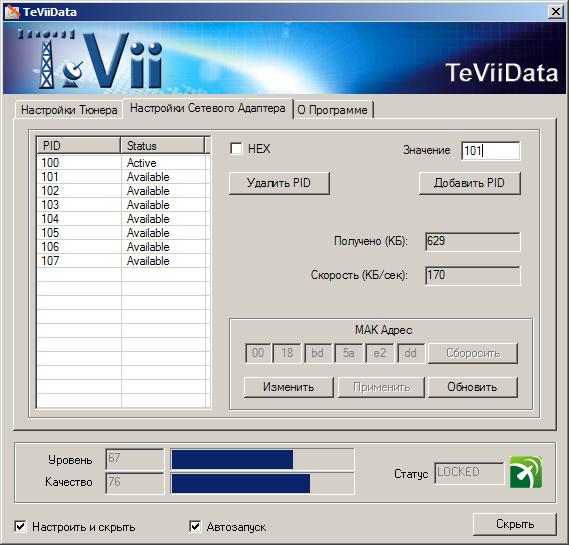Click the Значение input field
Image resolution: width=569 pixels, height=545 pixels.
[x=491, y=150]
